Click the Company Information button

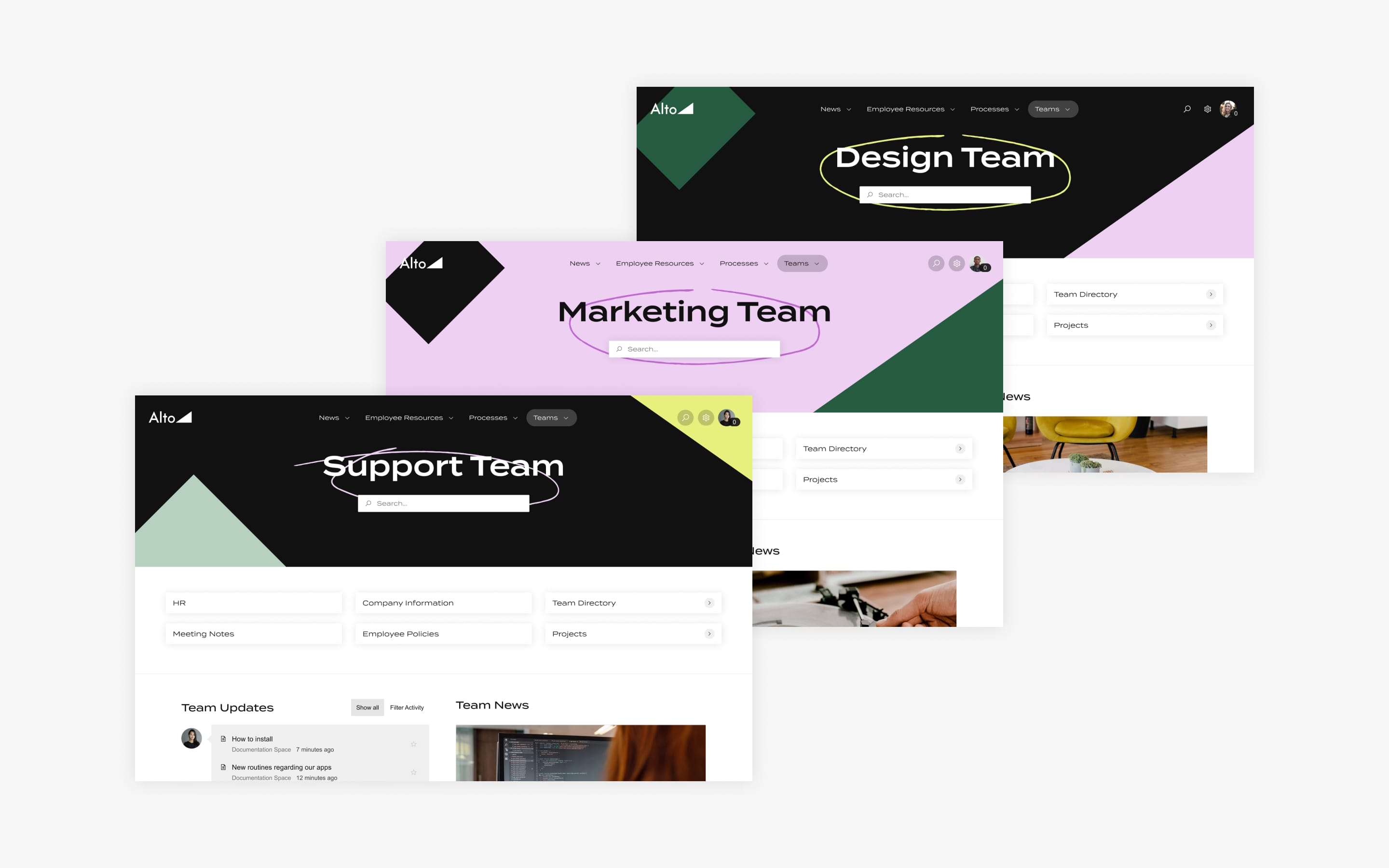(x=443, y=602)
